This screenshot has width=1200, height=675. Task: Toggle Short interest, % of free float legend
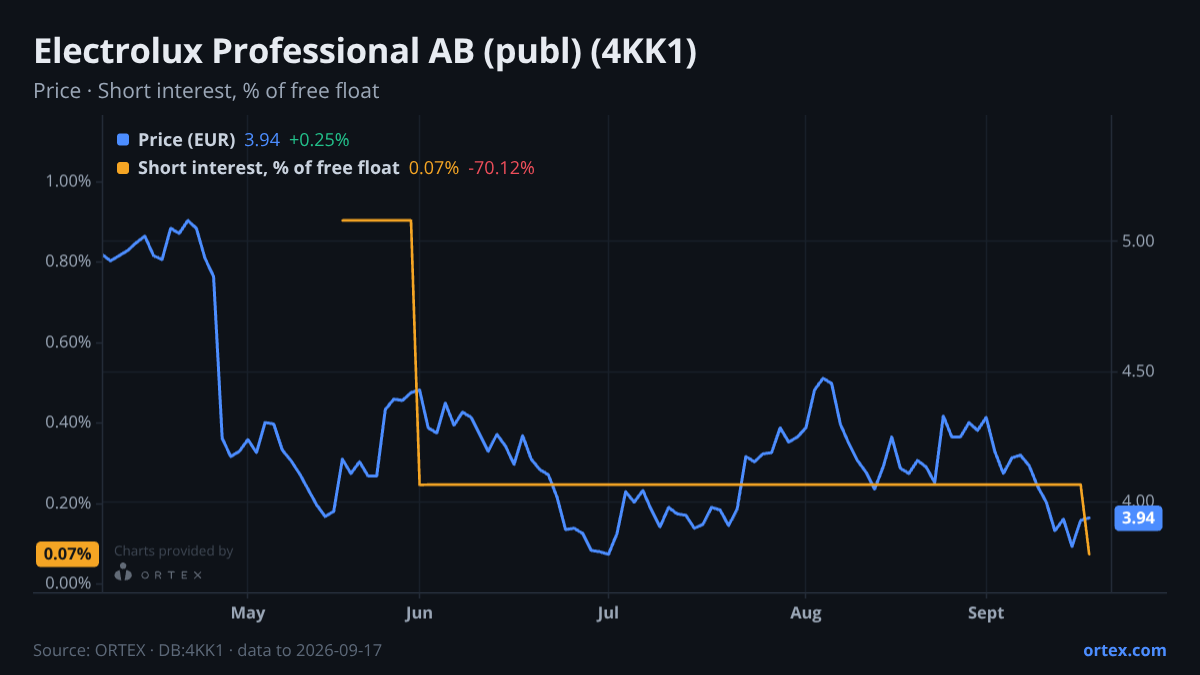268,168
